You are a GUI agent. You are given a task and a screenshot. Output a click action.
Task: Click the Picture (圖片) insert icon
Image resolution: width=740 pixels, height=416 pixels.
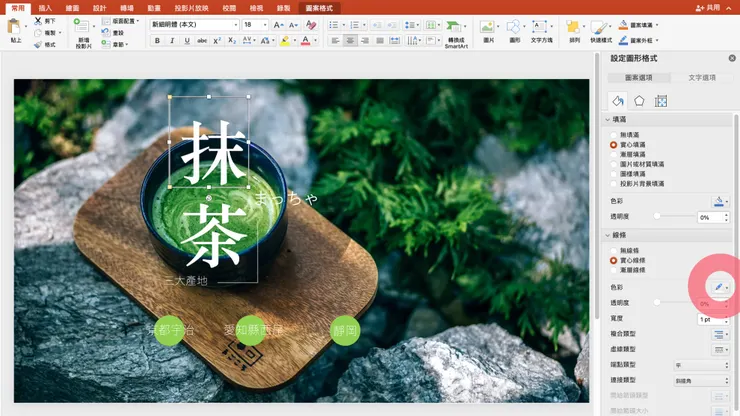pyautogui.click(x=487, y=26)
